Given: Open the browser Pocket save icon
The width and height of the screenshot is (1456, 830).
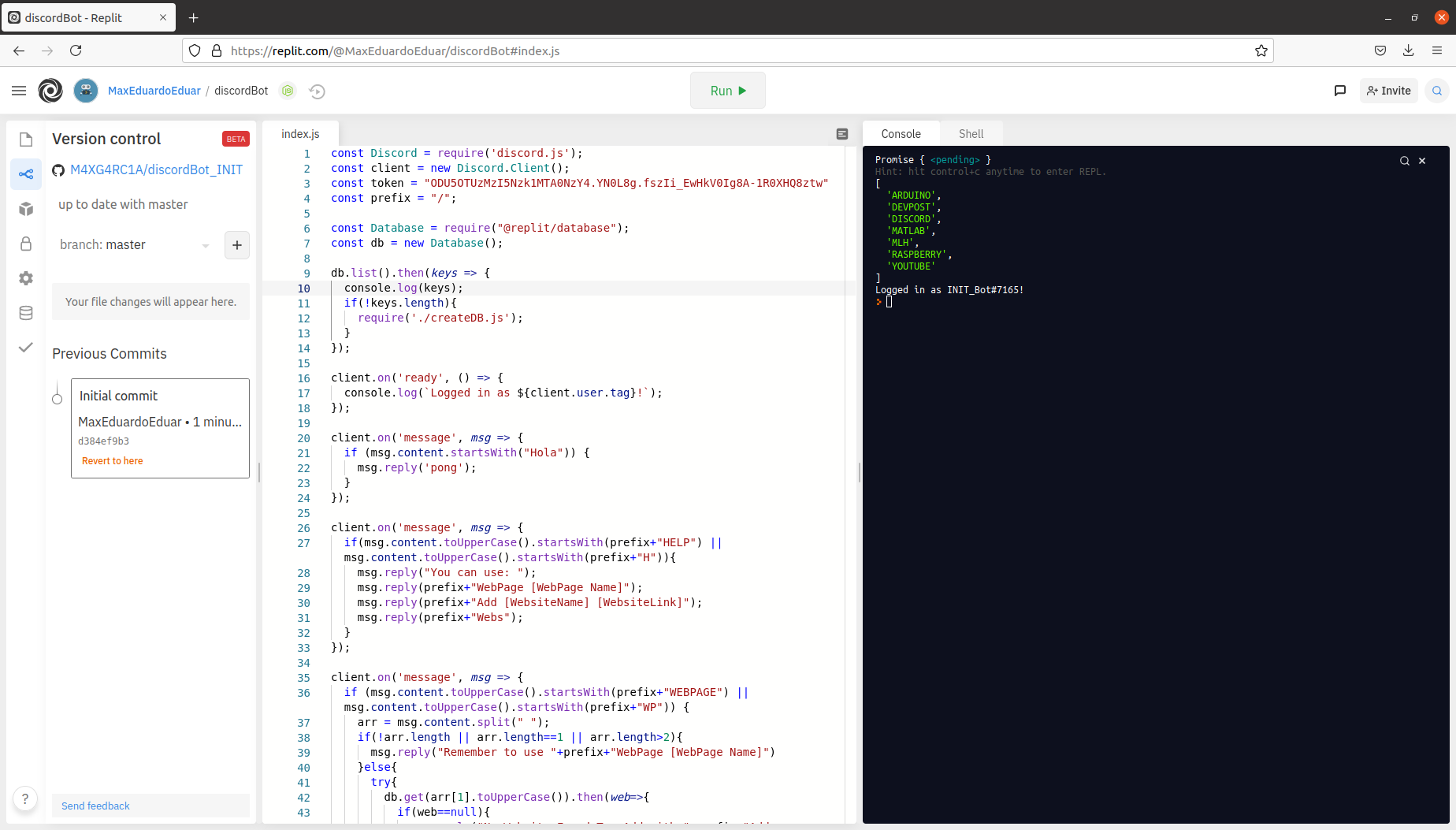Looking at the screenshot, I should click(1380, 50).
